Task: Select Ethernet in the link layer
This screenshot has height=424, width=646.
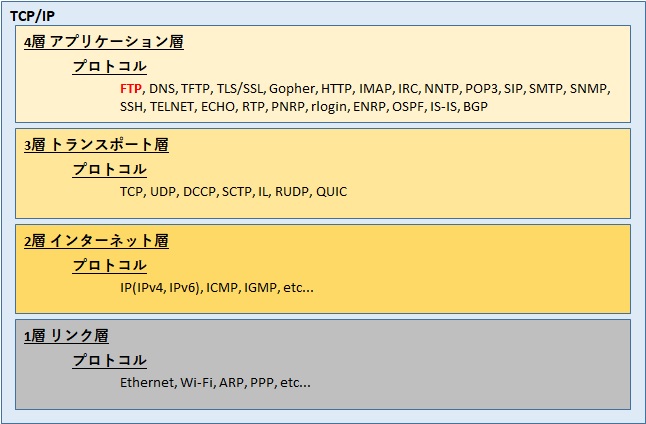Action: click(147, 382)
